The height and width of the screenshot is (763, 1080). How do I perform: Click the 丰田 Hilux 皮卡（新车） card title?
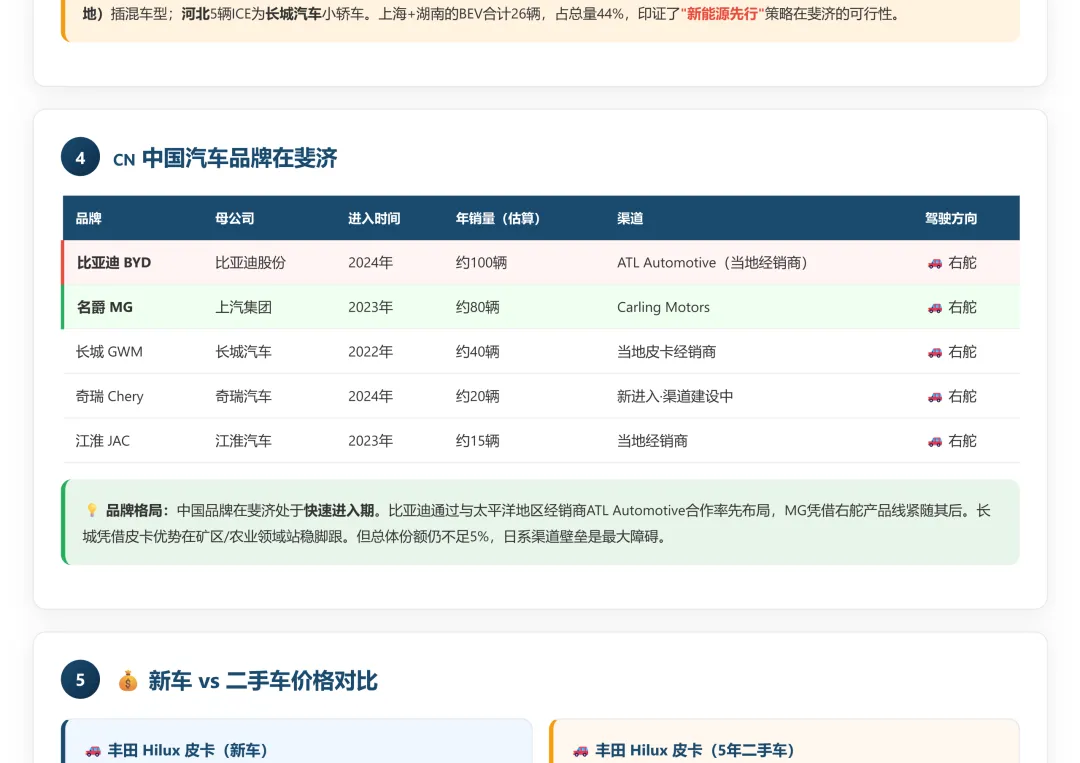187,750
